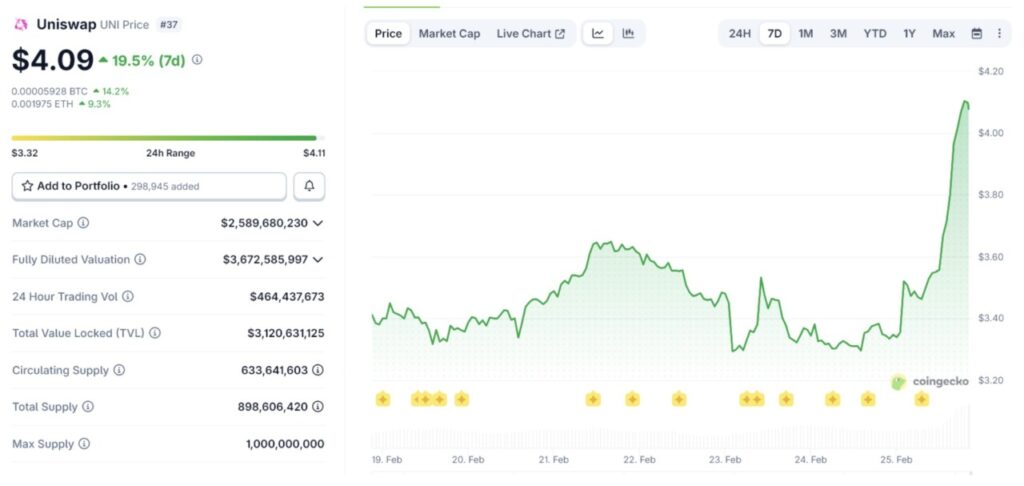1024x486 pixels.
Task: Expand the Market Cap value chevron
Action: point(318,223)
